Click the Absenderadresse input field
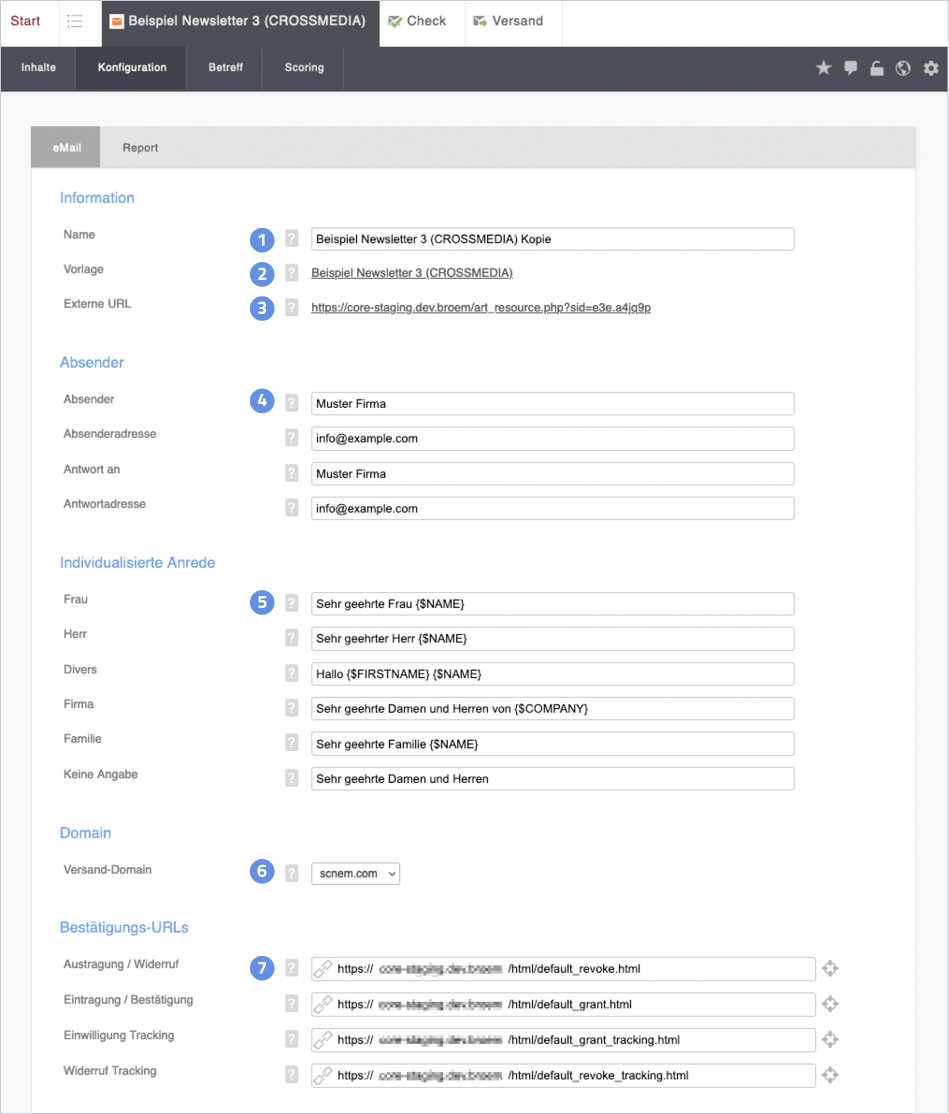The width and height of the screenshot is (949, 1114). (x=552, y=439)
